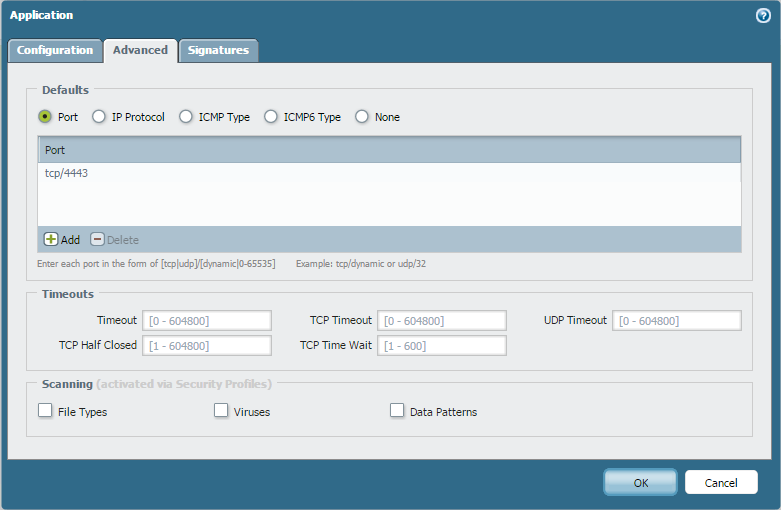The height and width of the screenshot is (510, 781).
Task: Click the green Add plus icon
Action: tap(51, 240)
